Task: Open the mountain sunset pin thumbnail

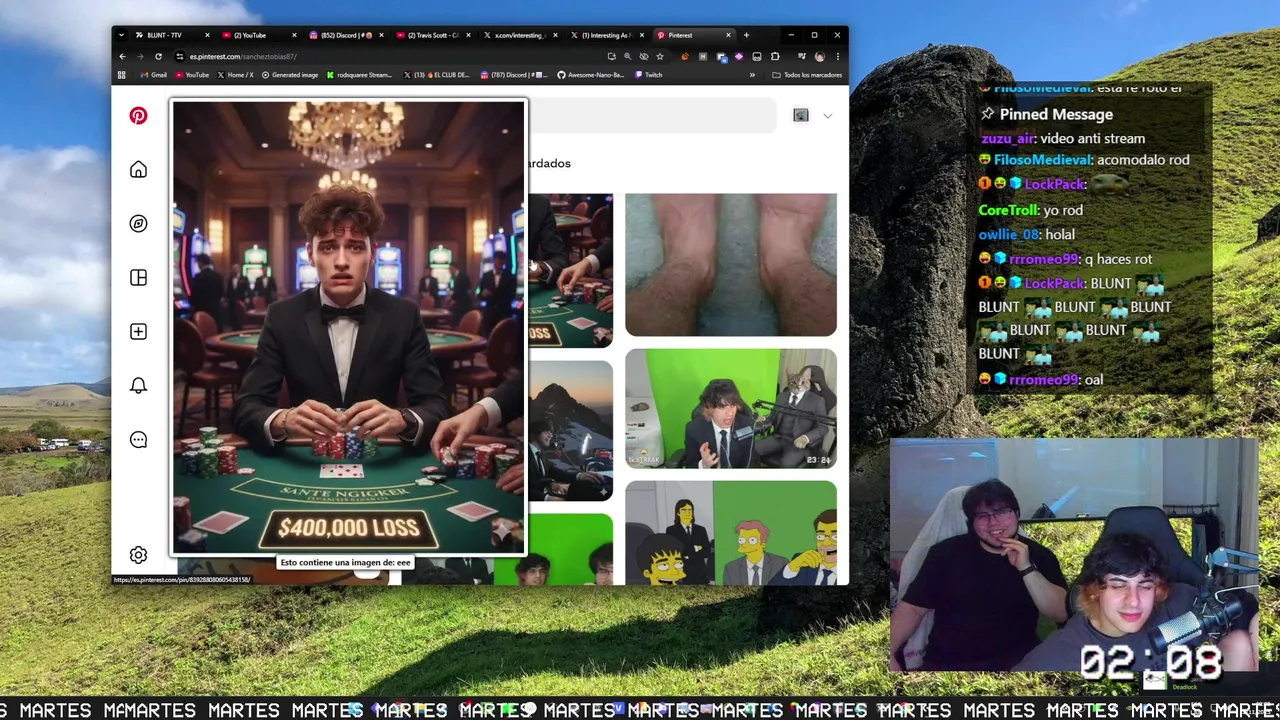Action: tap(571, 430)
